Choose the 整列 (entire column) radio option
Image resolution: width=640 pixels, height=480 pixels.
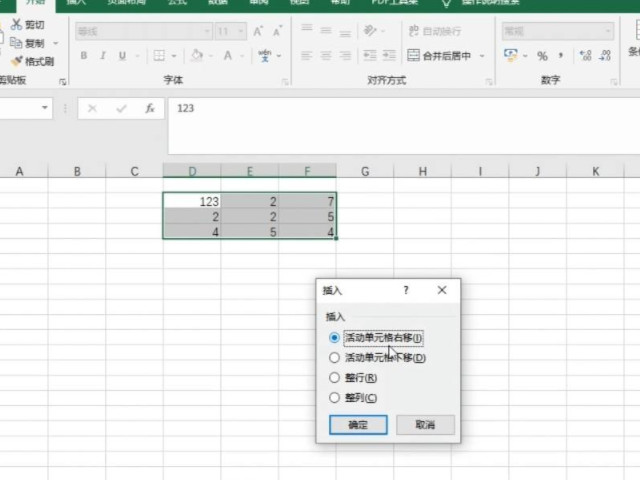(x=335, y=398)
